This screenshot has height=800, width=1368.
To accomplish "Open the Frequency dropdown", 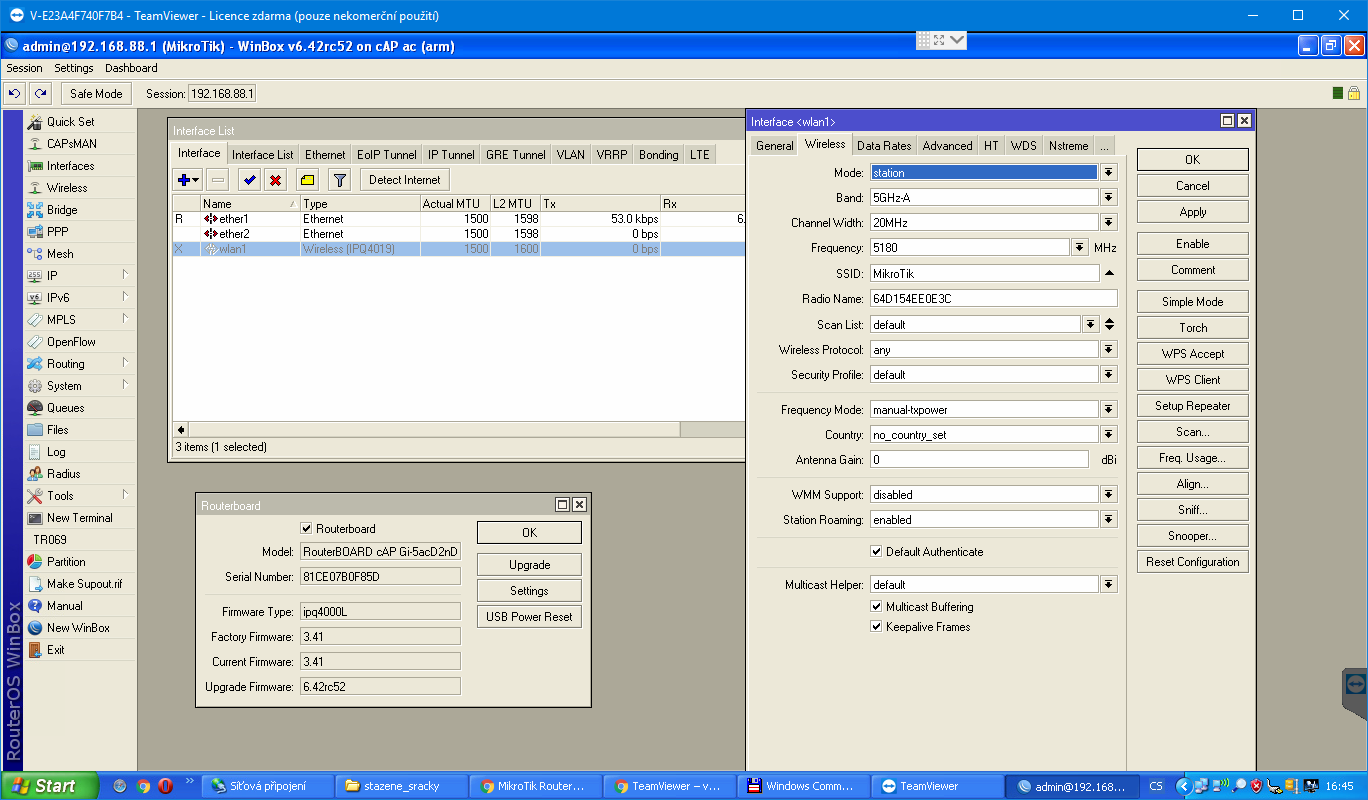I will coord(1080,248).
